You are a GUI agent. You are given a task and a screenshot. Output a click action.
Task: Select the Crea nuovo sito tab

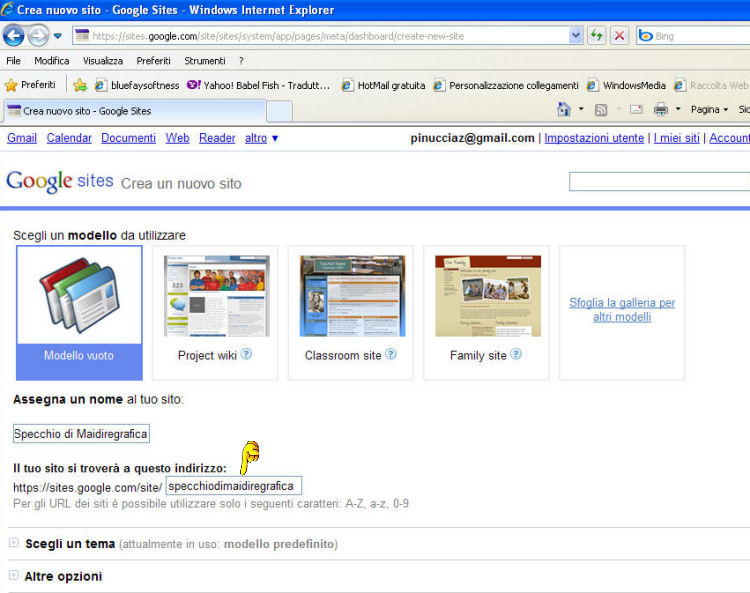(134, 111)
